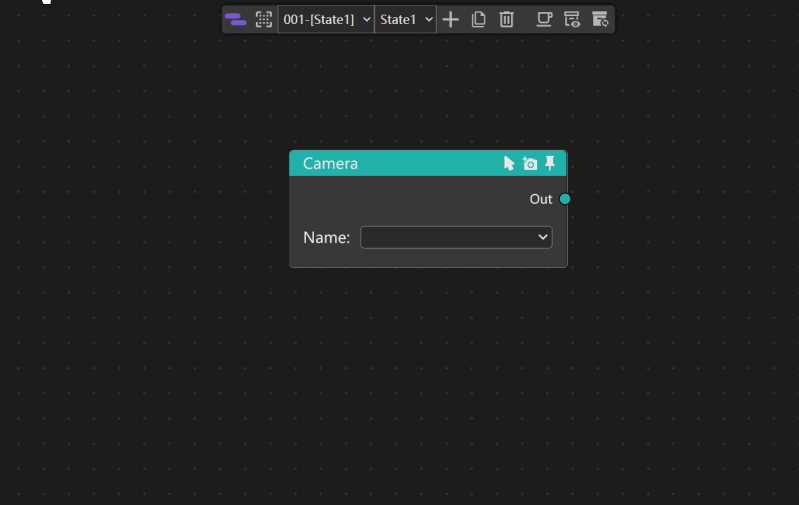Click the archive refresh icon

[600, 19]
